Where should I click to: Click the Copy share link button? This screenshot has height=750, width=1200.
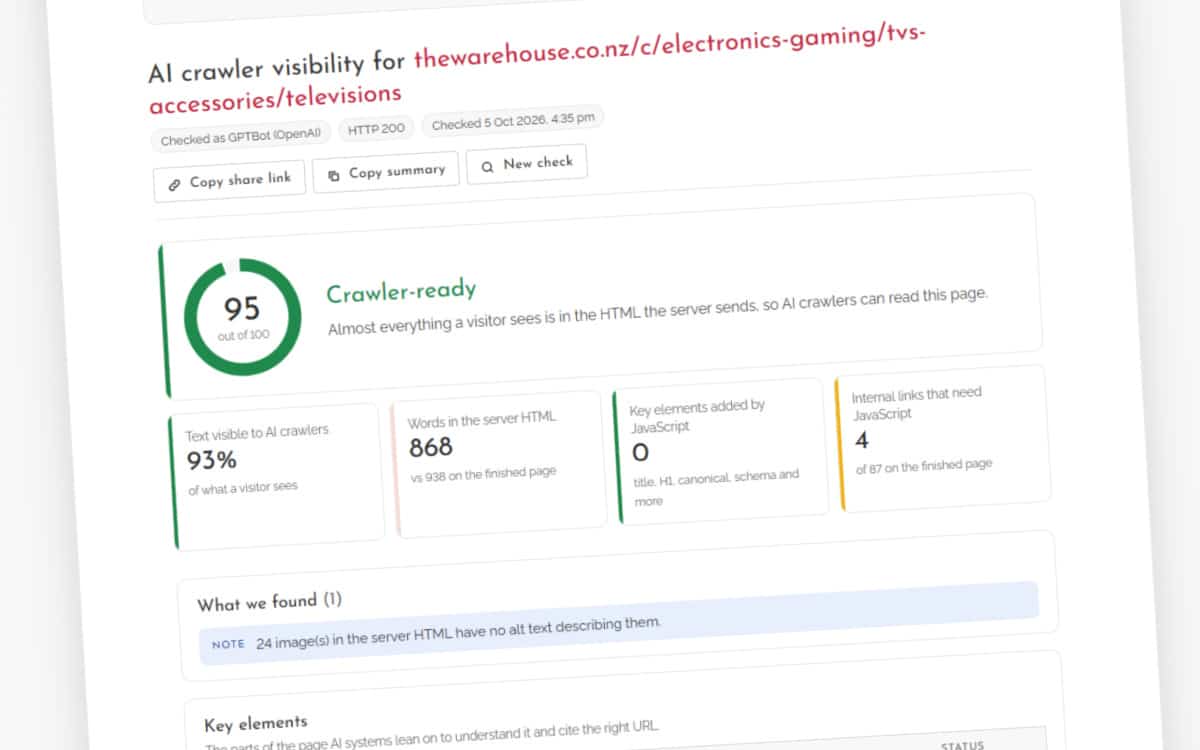point(229,182)
